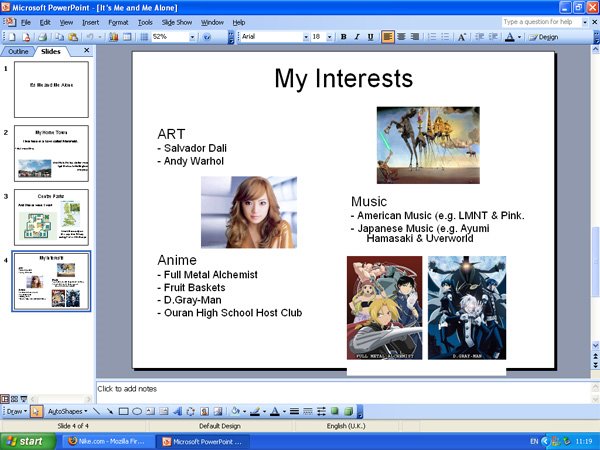Image resolution: width=600 pixels, height=450 pixels.
Task: Create a new blank presentation
Action: [x=12, y=37]
